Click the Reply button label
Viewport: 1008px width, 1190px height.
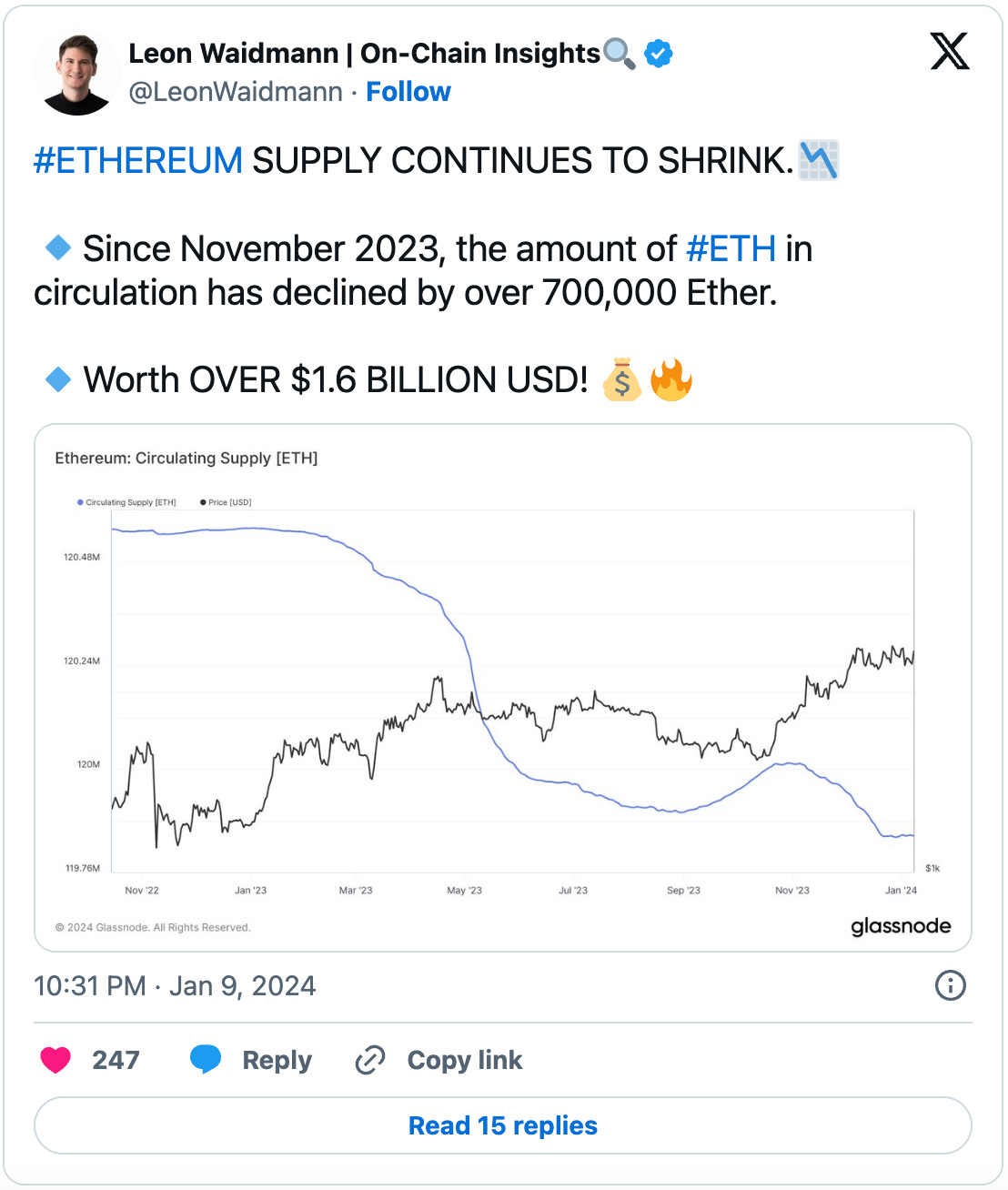click(x=277, y=1060)
